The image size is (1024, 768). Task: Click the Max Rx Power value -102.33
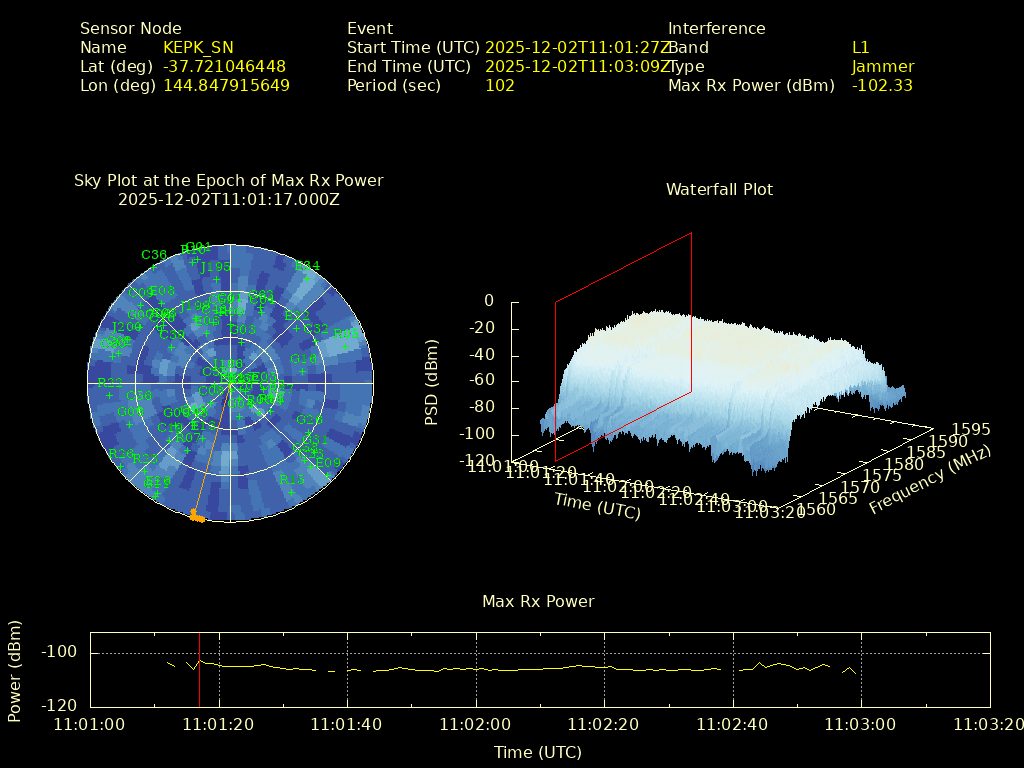(882, 86)
